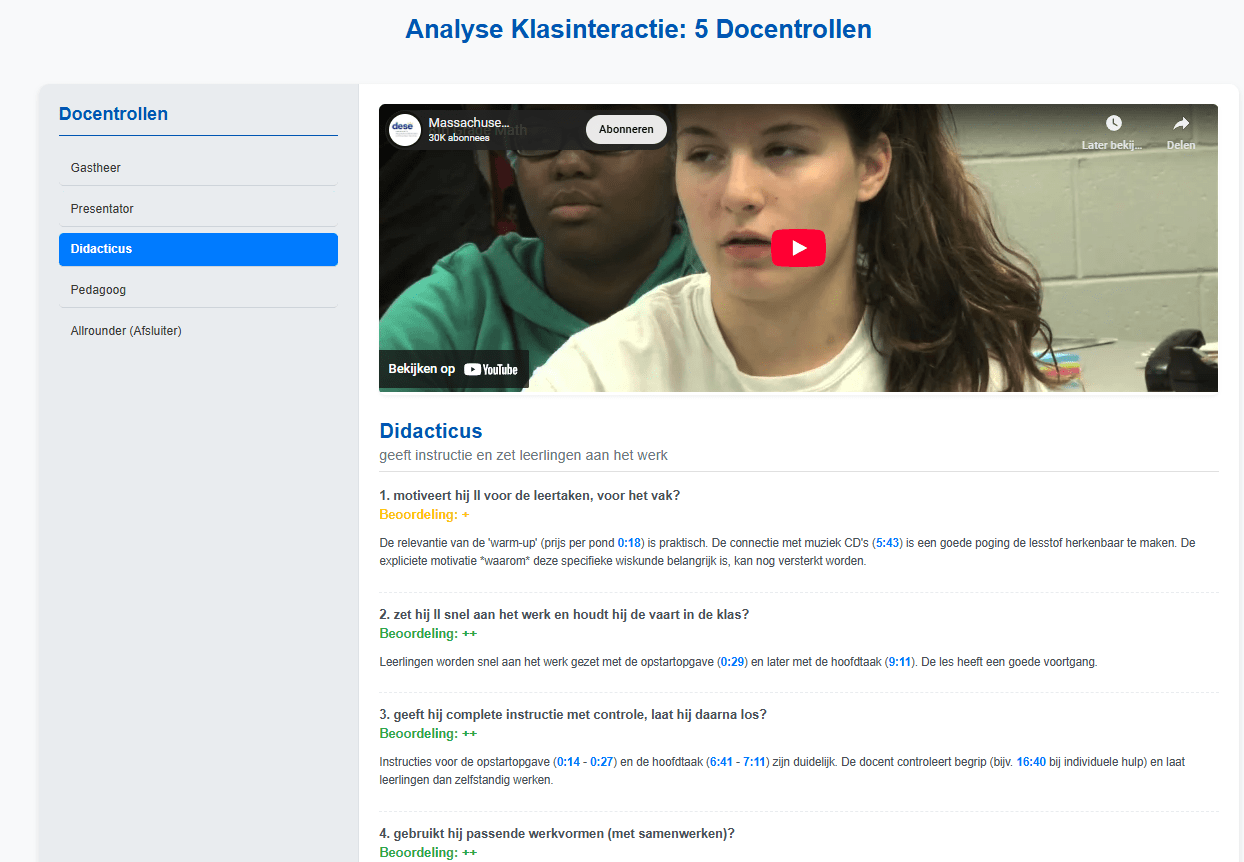This screenshot has height=862, width=1244.
Task: Select the active Didacticus role
Action: pyautogui.click(x=198, y=249)
